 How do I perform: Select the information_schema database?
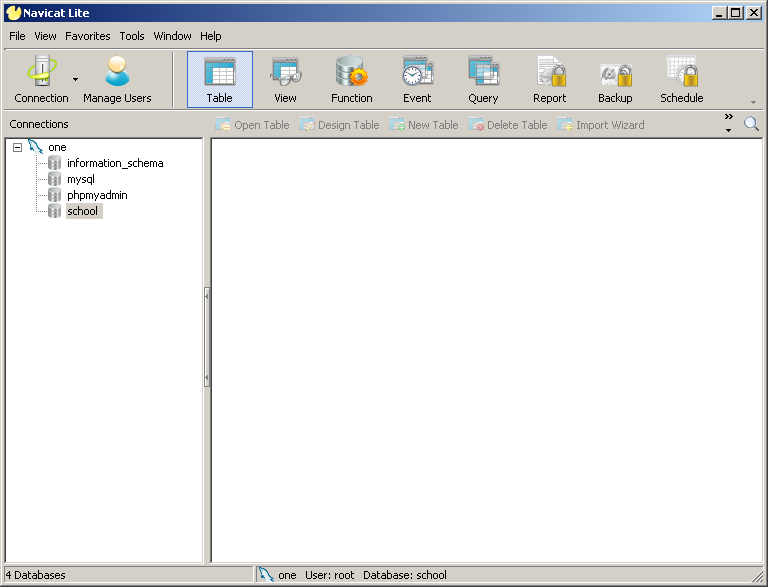[115, 163]
